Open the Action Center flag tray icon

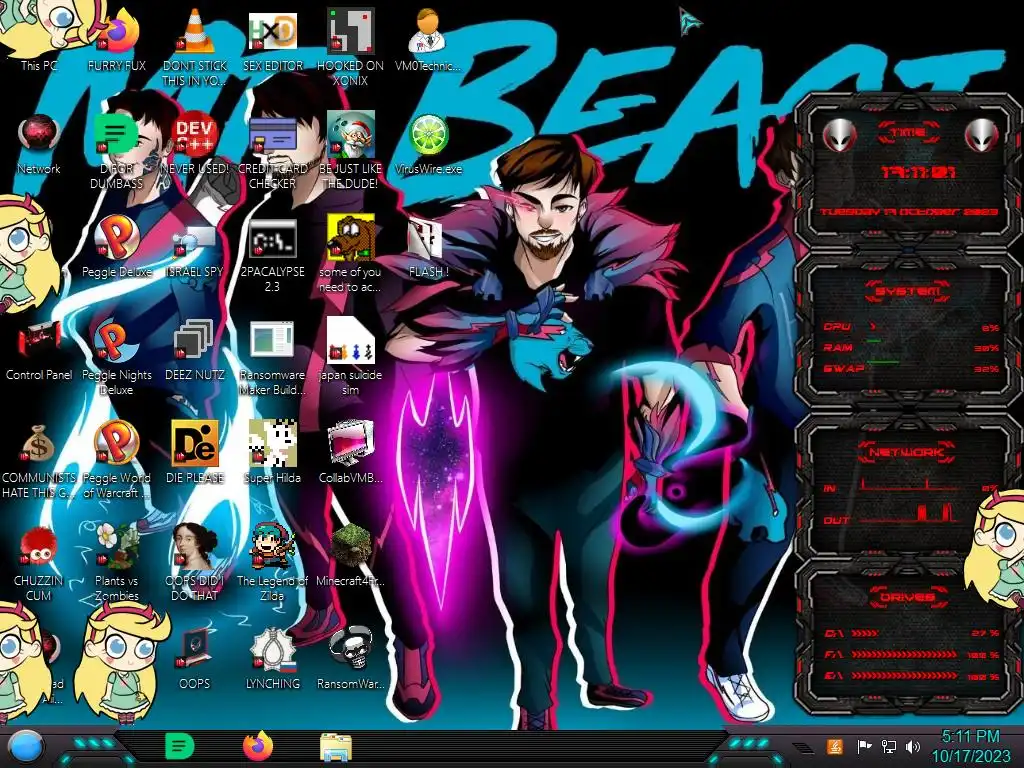pyautogui.click(x=864, y=746)
